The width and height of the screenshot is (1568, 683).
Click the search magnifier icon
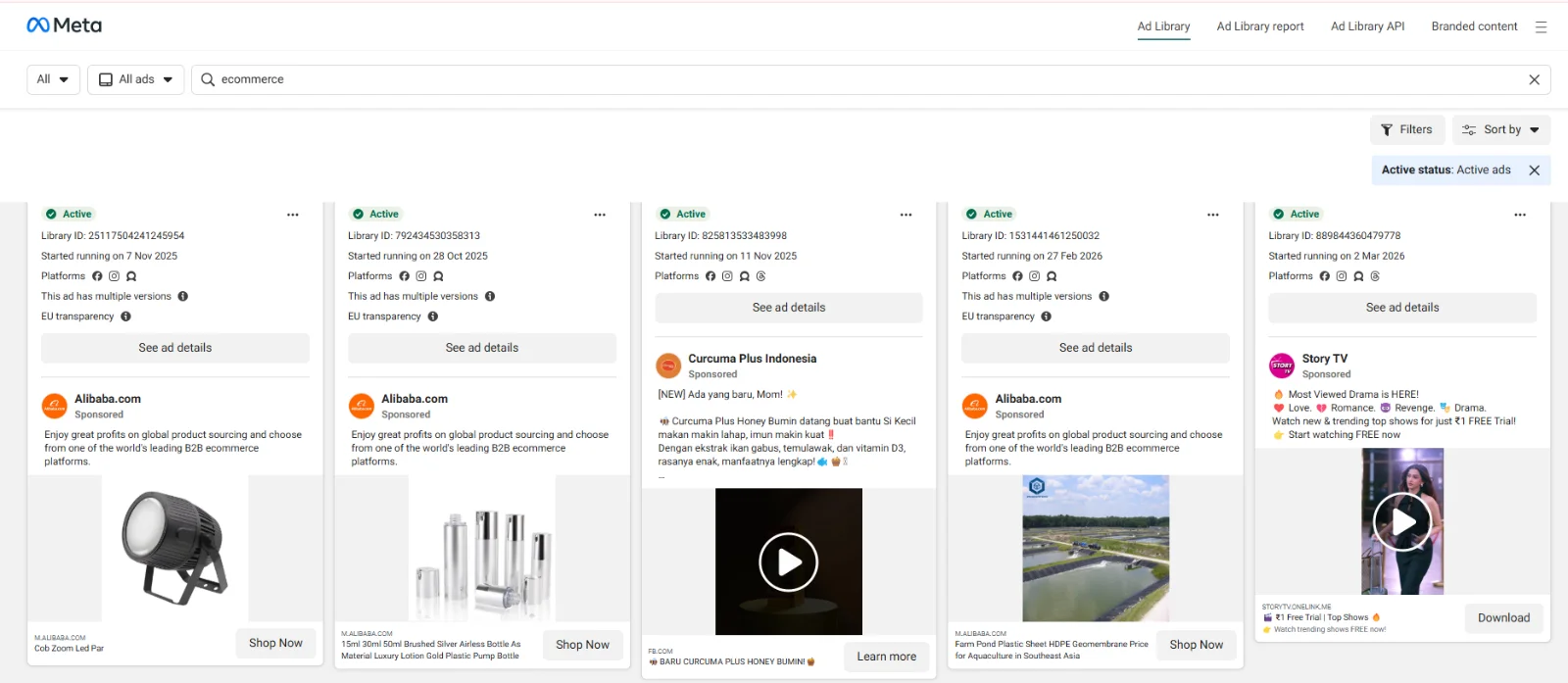(208, 79)
